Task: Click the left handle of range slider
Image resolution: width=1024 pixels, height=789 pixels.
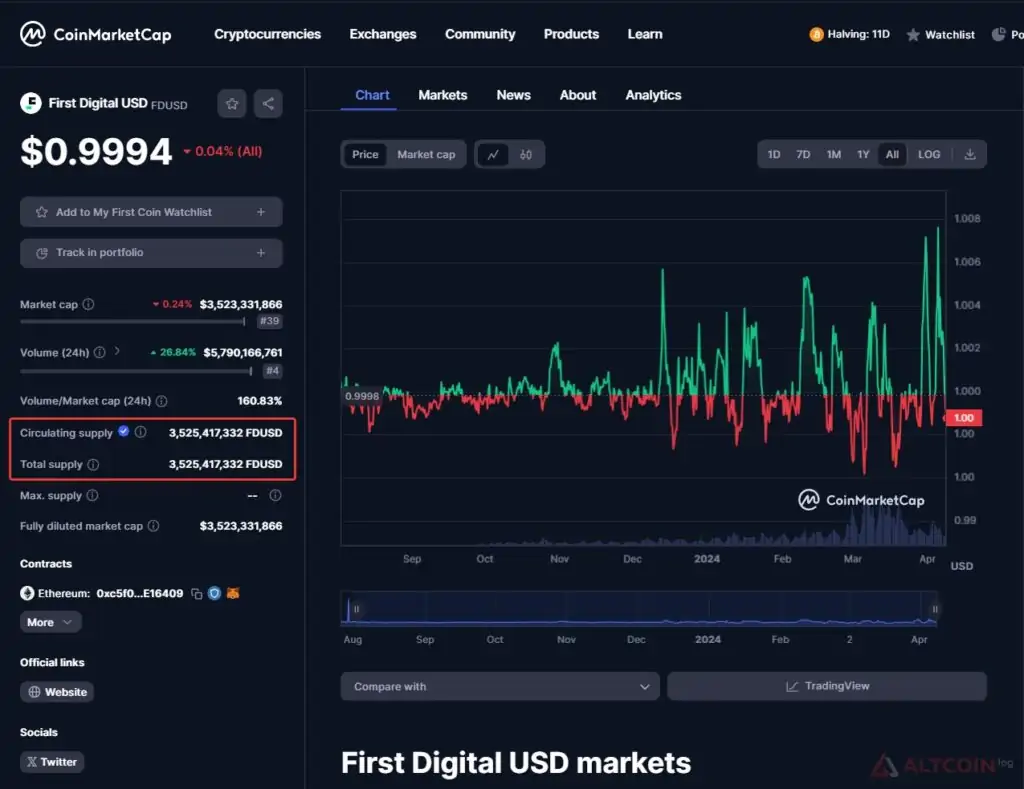Action: [x=357, y=609]
